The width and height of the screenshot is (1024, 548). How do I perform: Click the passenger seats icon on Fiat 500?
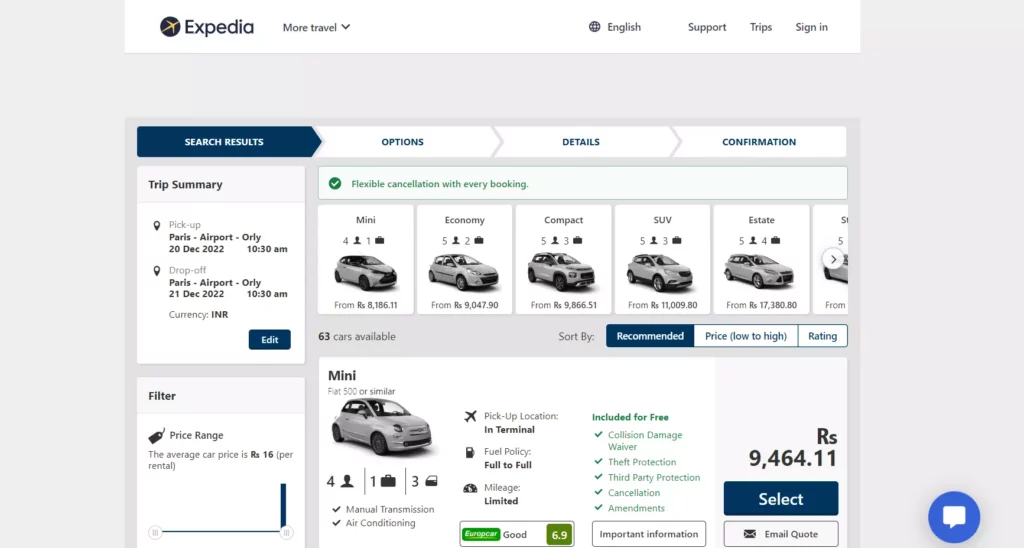coord(347,481)
